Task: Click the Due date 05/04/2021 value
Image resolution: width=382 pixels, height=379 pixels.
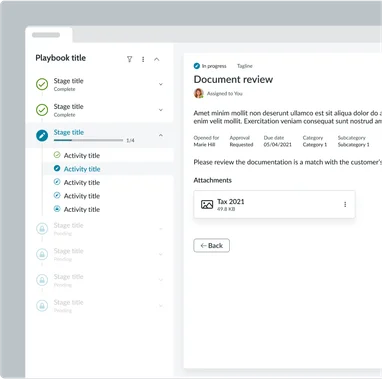Action: coord(278,145)
